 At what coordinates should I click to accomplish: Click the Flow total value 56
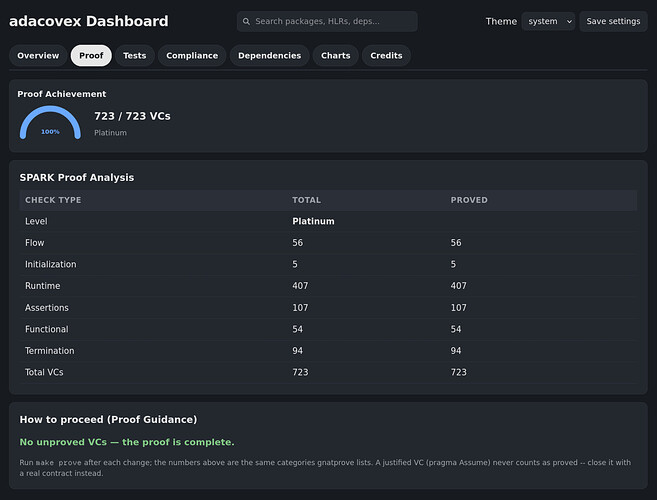point(297,243)
